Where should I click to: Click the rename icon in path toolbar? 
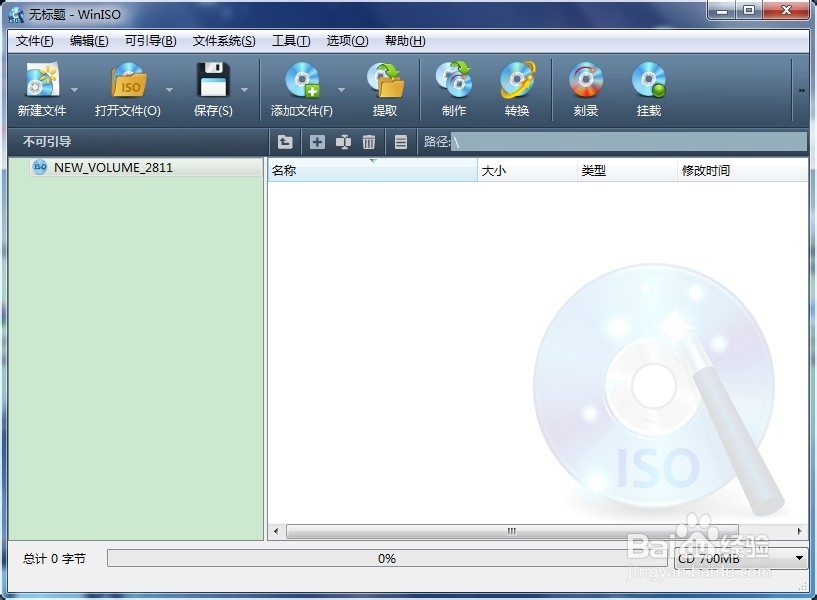point(343,142)
